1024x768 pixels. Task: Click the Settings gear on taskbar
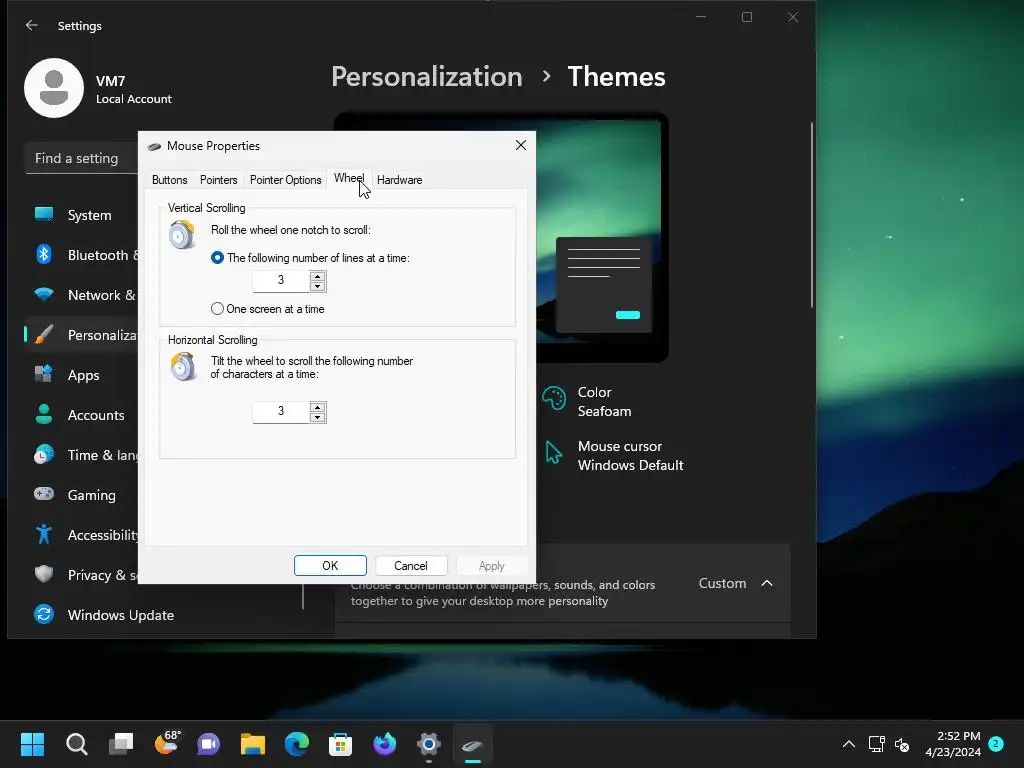429,744
